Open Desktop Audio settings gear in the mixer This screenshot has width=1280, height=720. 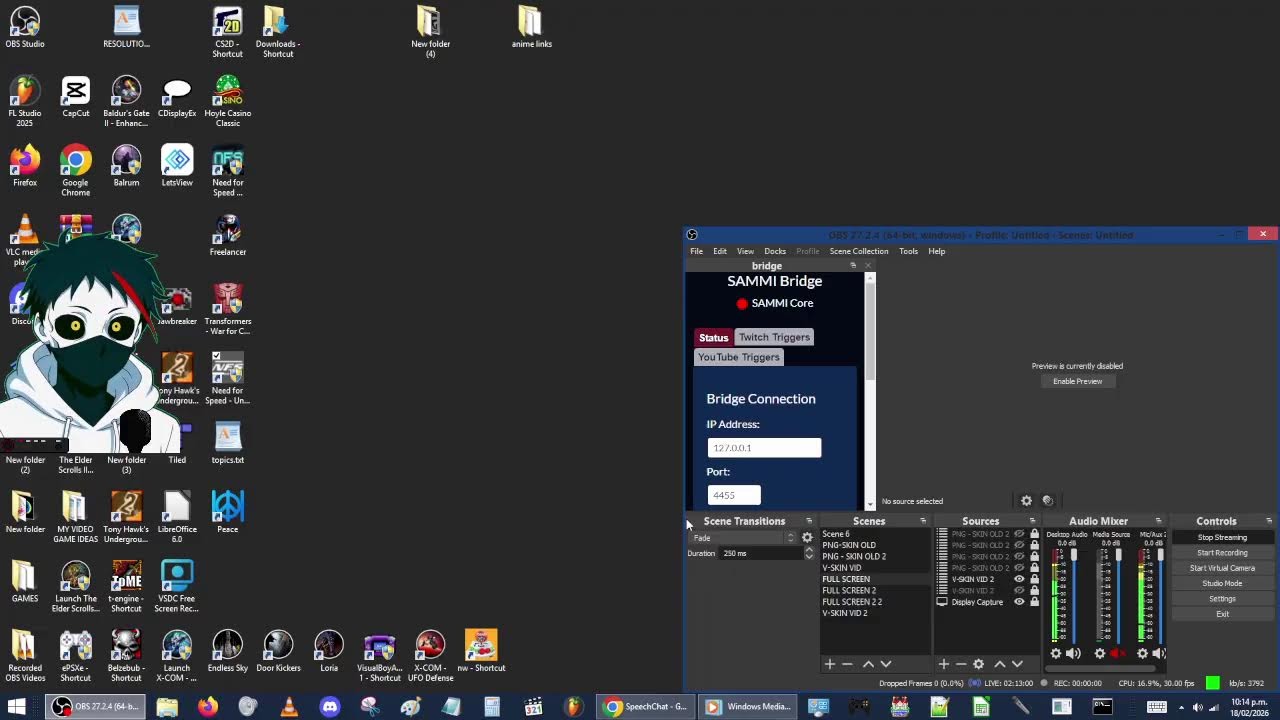click(x=1056, y=653)
